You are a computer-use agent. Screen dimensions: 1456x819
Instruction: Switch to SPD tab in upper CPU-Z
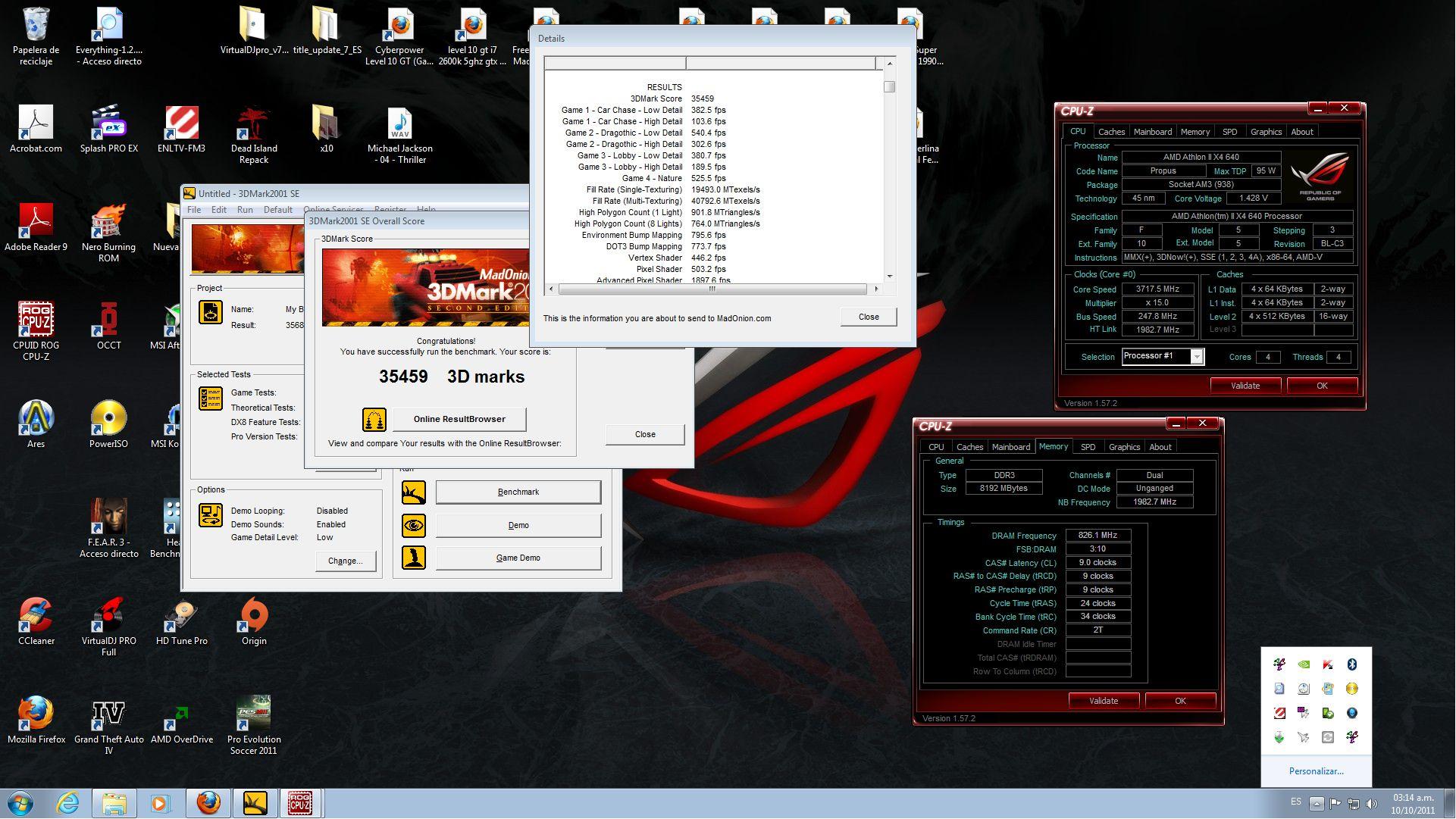(1229, 132)
